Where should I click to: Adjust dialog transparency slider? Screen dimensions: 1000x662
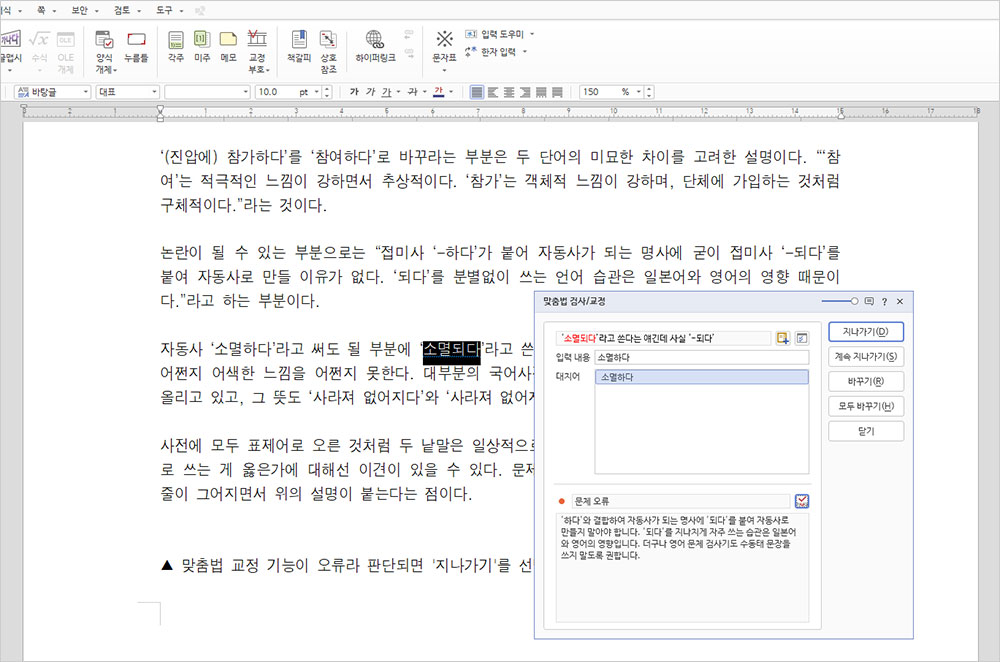(839, 301)
